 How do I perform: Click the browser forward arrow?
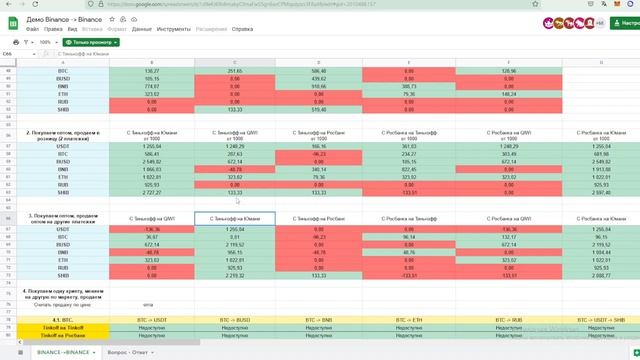coord(22,4)
